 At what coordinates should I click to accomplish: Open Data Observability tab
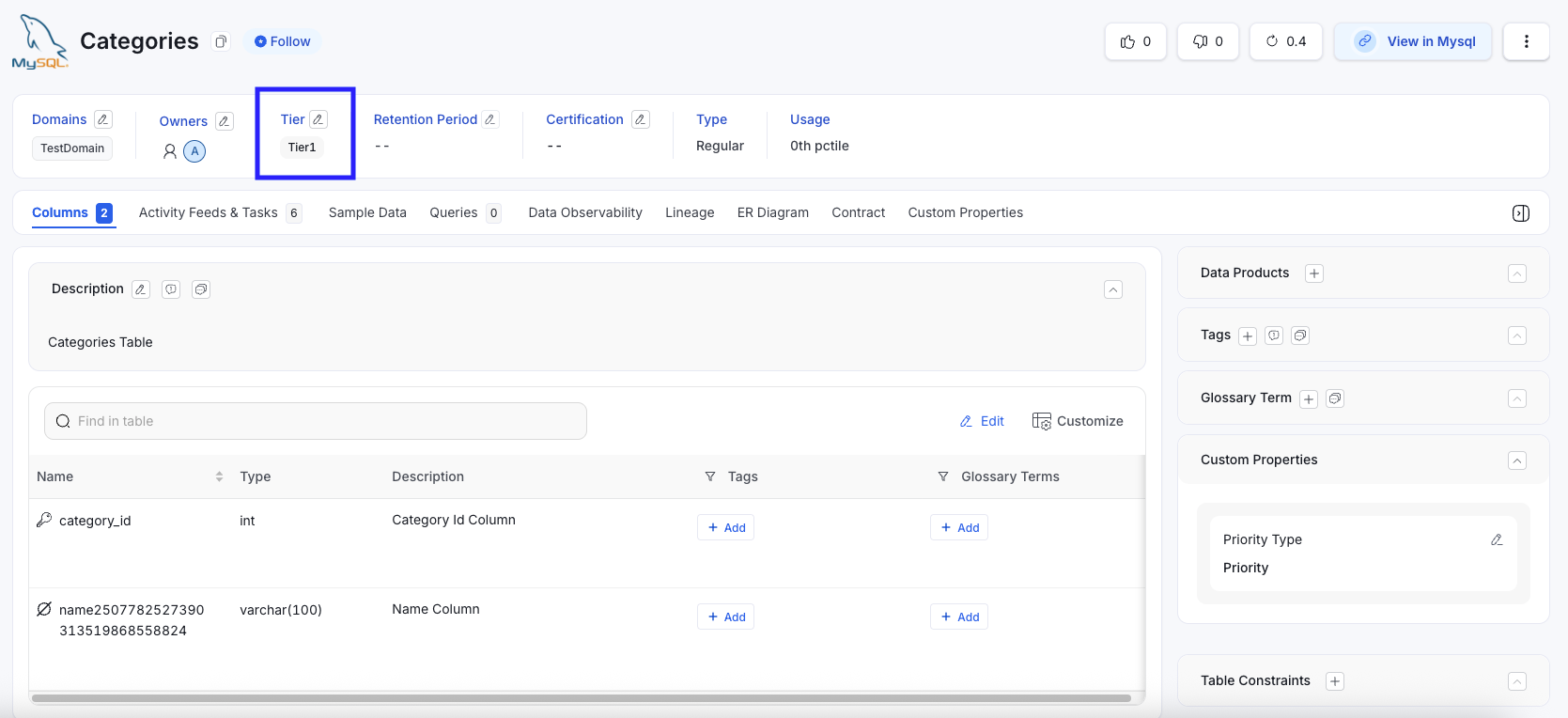click(x=585, y=213)
